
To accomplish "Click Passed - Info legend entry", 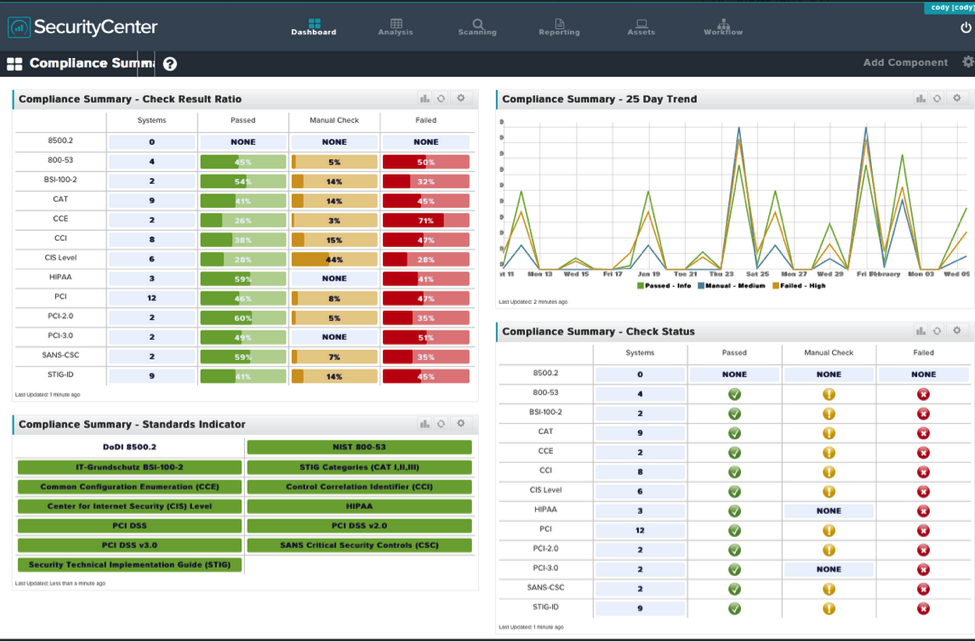I will (x=664, y=286).
